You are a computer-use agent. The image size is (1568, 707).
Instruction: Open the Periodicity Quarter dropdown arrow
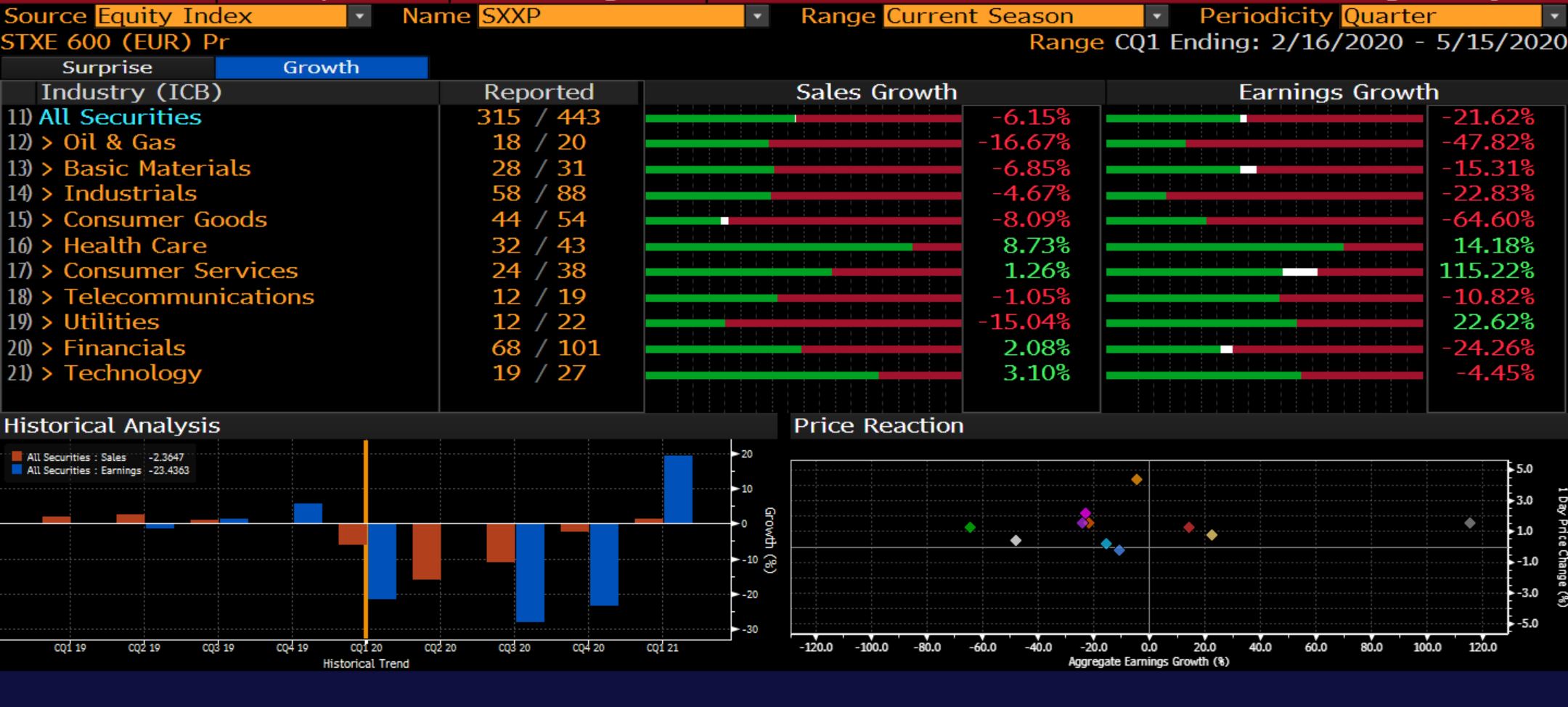1553,15
